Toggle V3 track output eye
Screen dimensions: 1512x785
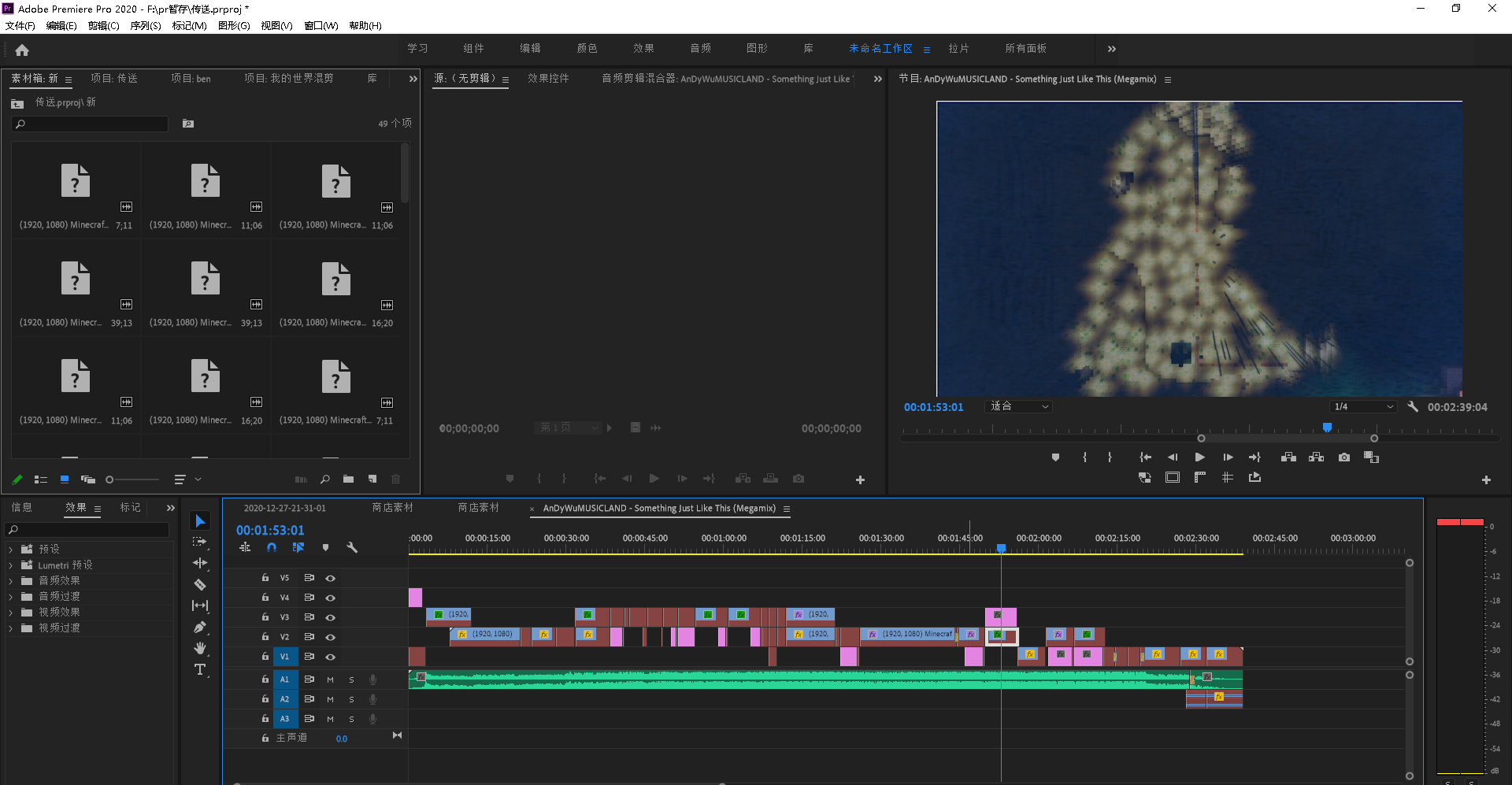[x=331, y=617]
